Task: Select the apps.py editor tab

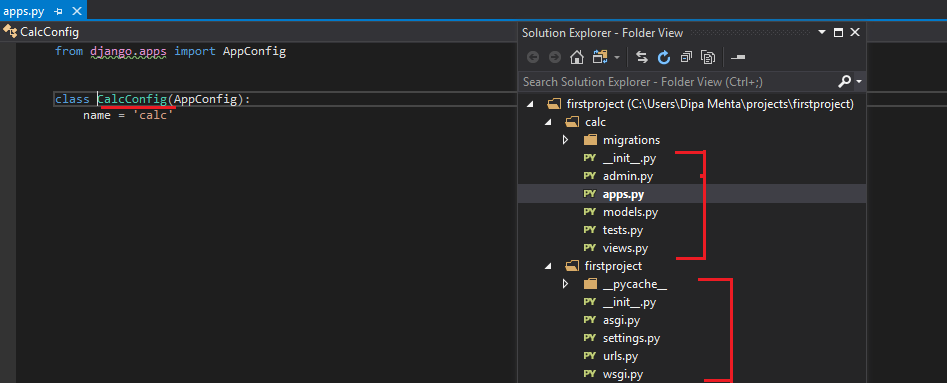Action: coord(43,11)
